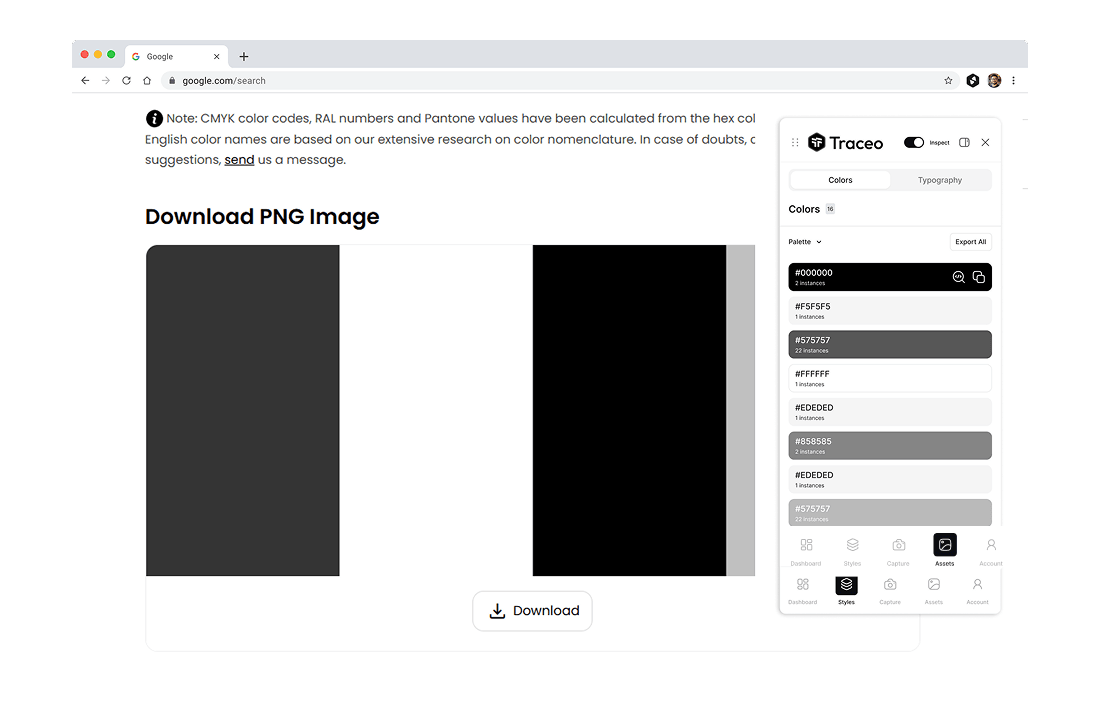Click the Traceo extension icon in Chrome toolbar
Screen dimensions: 1100x716
coord(972,81)
